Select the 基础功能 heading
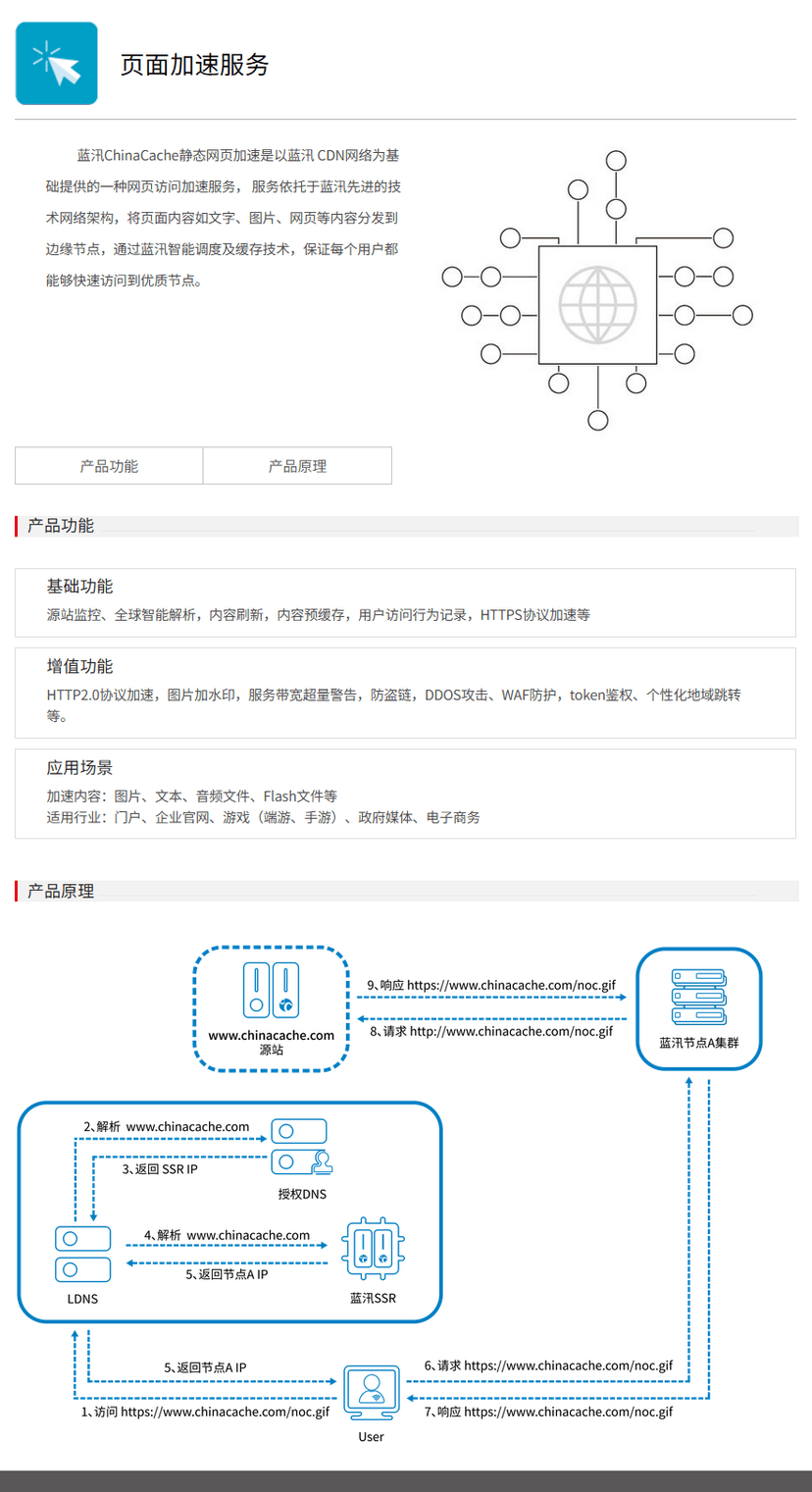Screen dimensions: 812x1492 [80, 587]
